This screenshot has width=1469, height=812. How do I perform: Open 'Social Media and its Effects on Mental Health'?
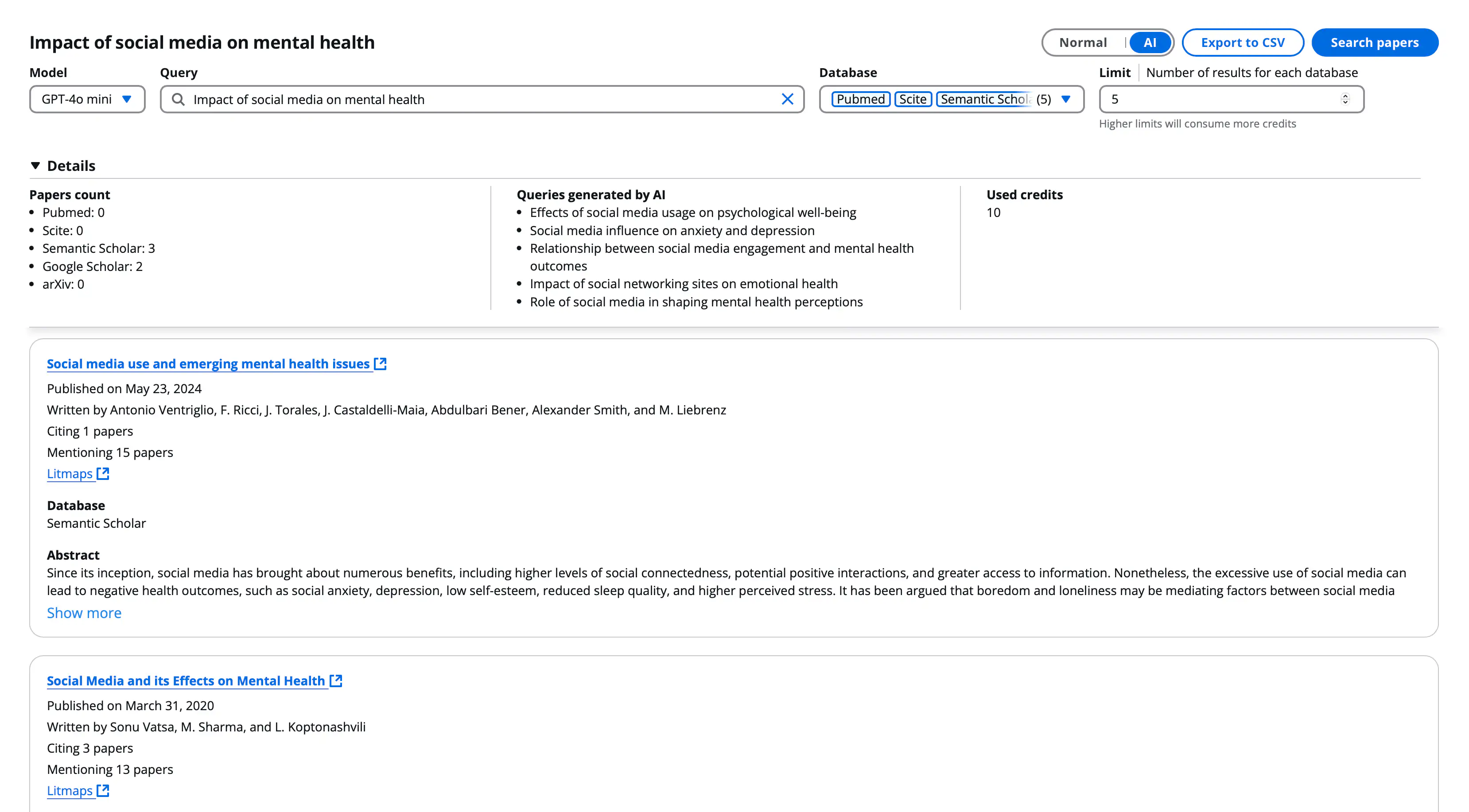point(186,681)
